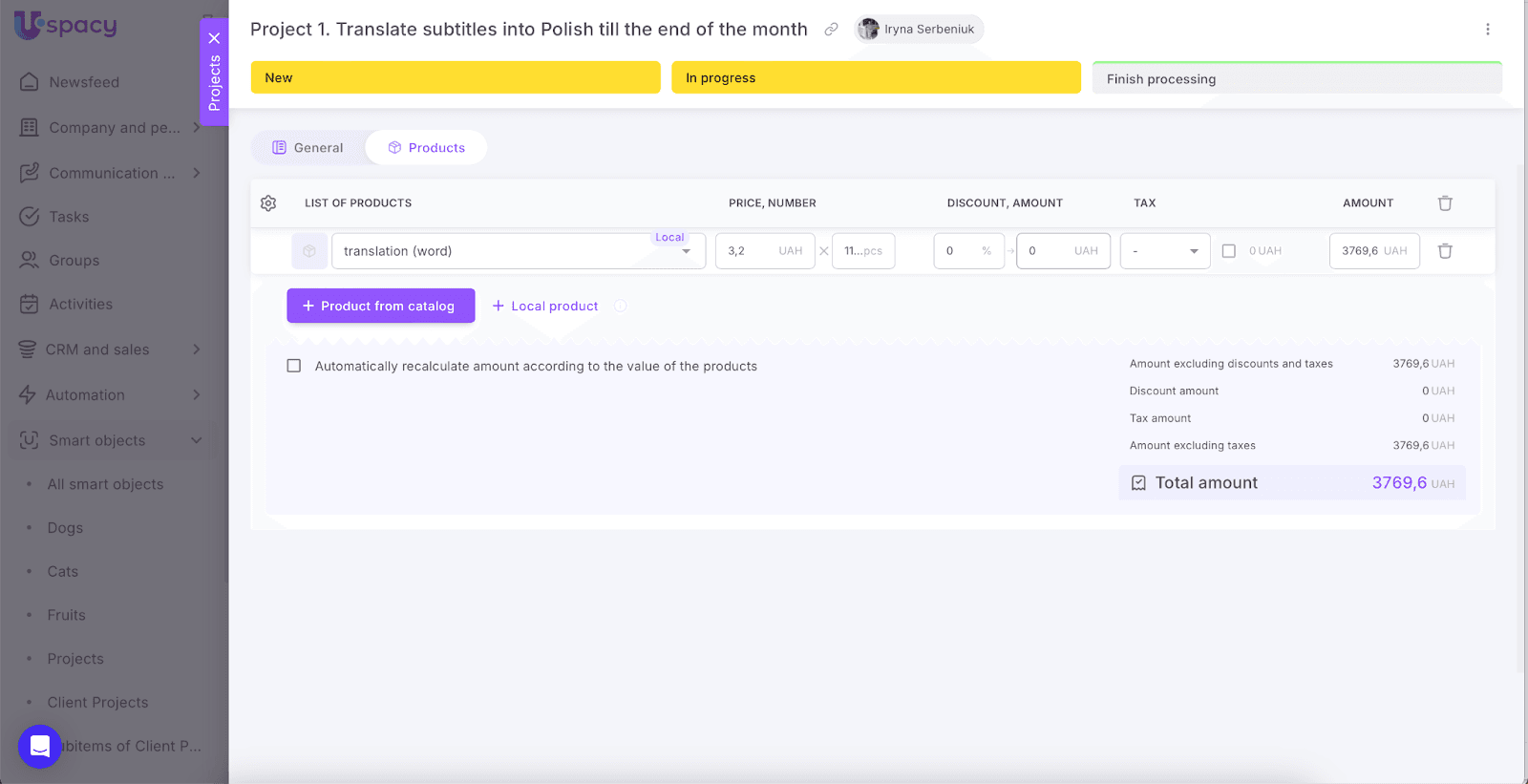Image resolution: width=1528 pixels, height=784 pixels.
Task: Toggle the tax included checkbox
Action: click(1229, 251)
